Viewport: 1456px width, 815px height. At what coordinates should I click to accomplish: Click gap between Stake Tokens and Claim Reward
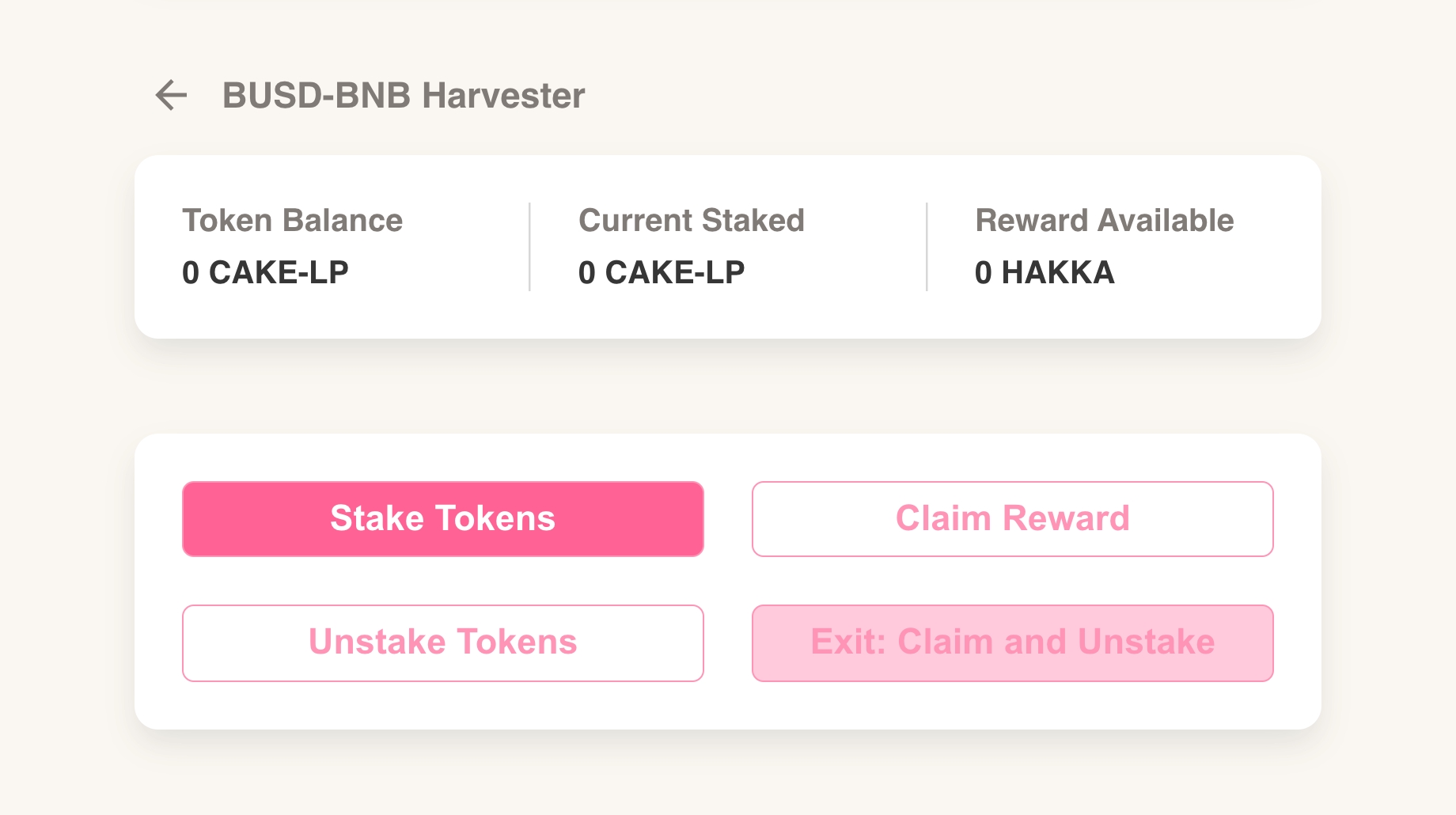click(728, 519)
